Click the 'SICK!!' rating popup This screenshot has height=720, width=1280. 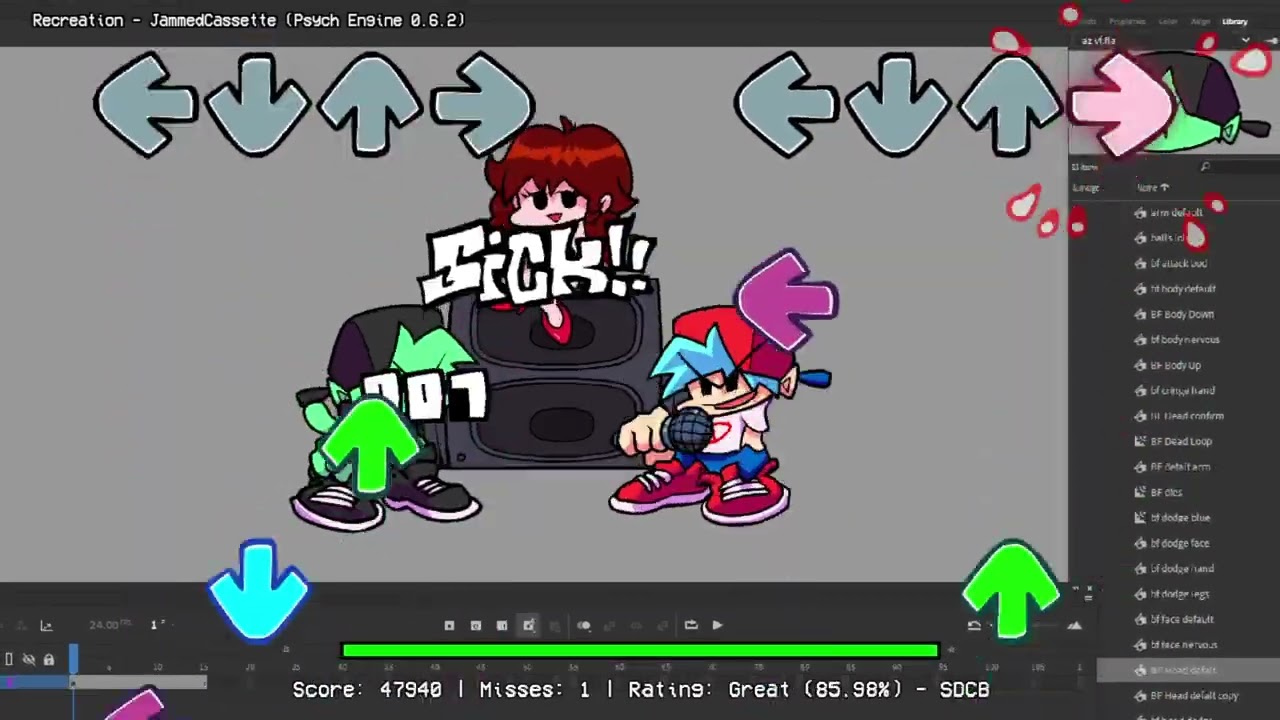tap(540, 265)
